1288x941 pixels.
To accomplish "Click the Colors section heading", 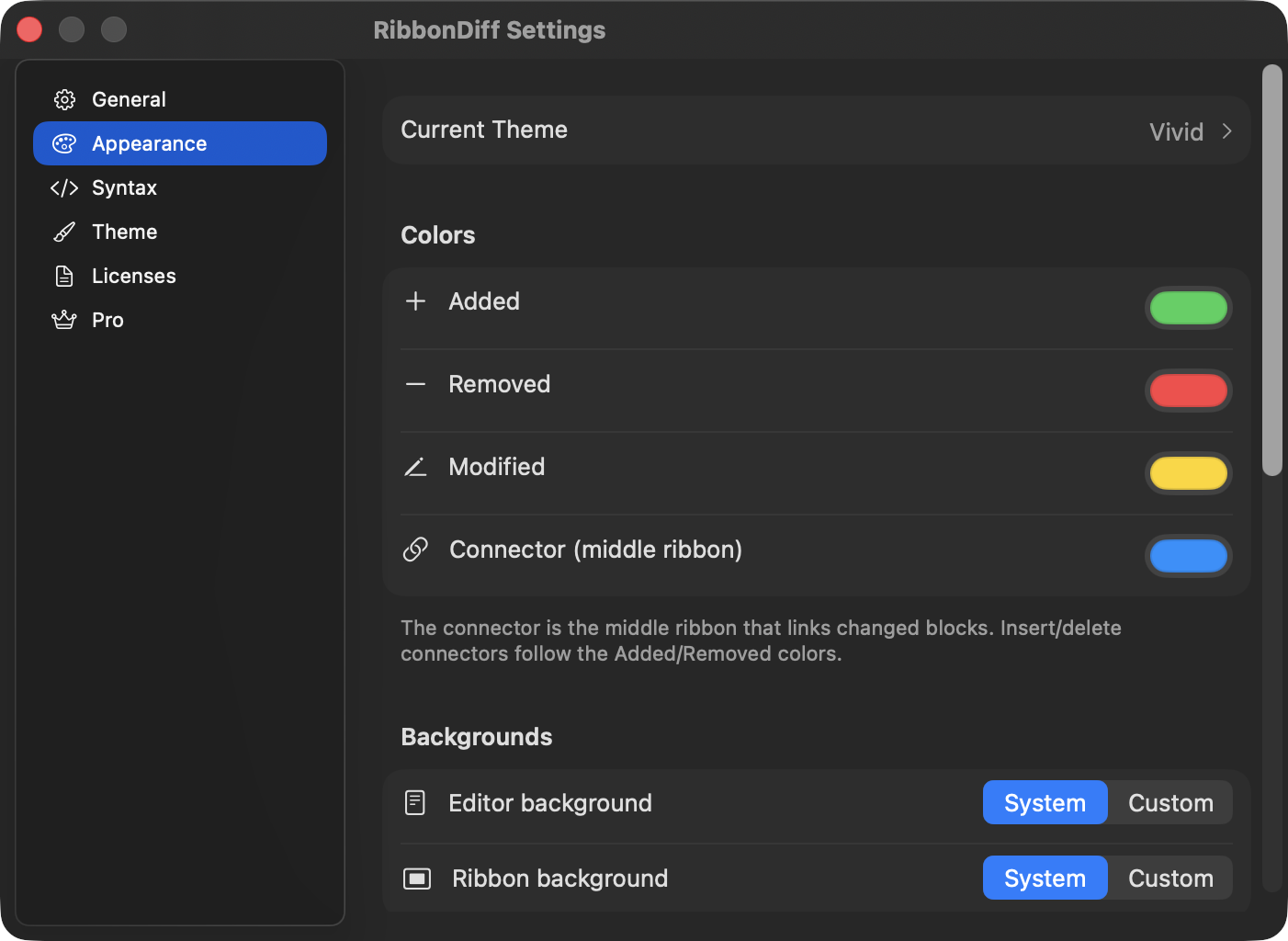I will [x=438, y=235].
